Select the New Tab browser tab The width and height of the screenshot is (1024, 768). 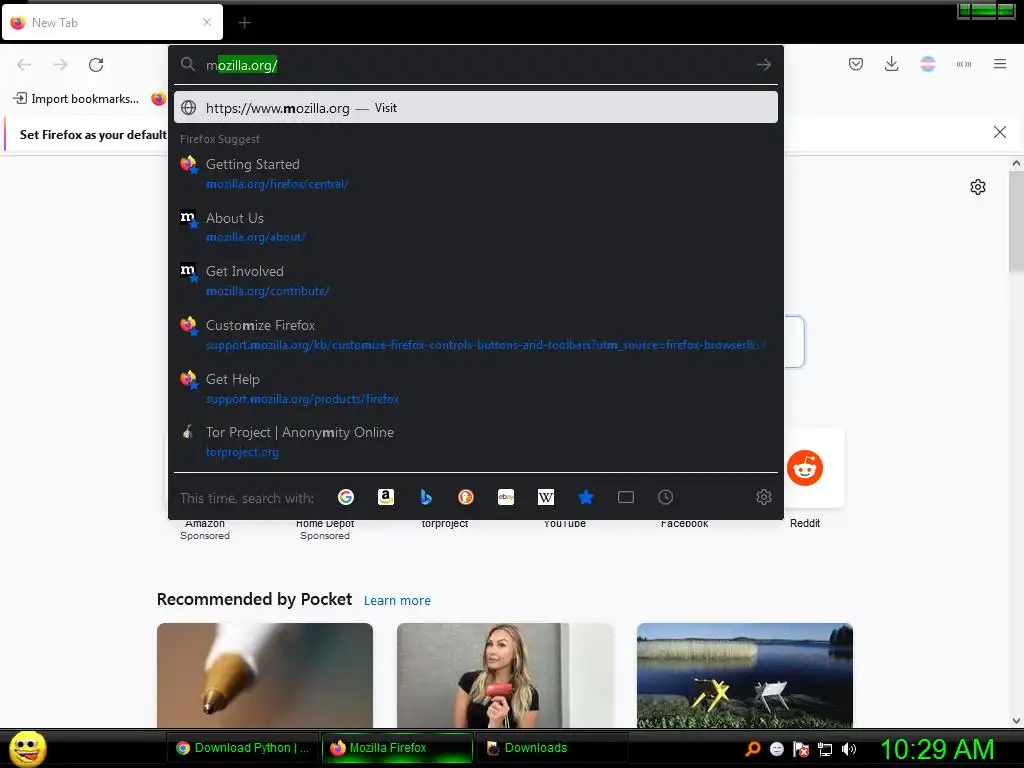tap(112, 22)
